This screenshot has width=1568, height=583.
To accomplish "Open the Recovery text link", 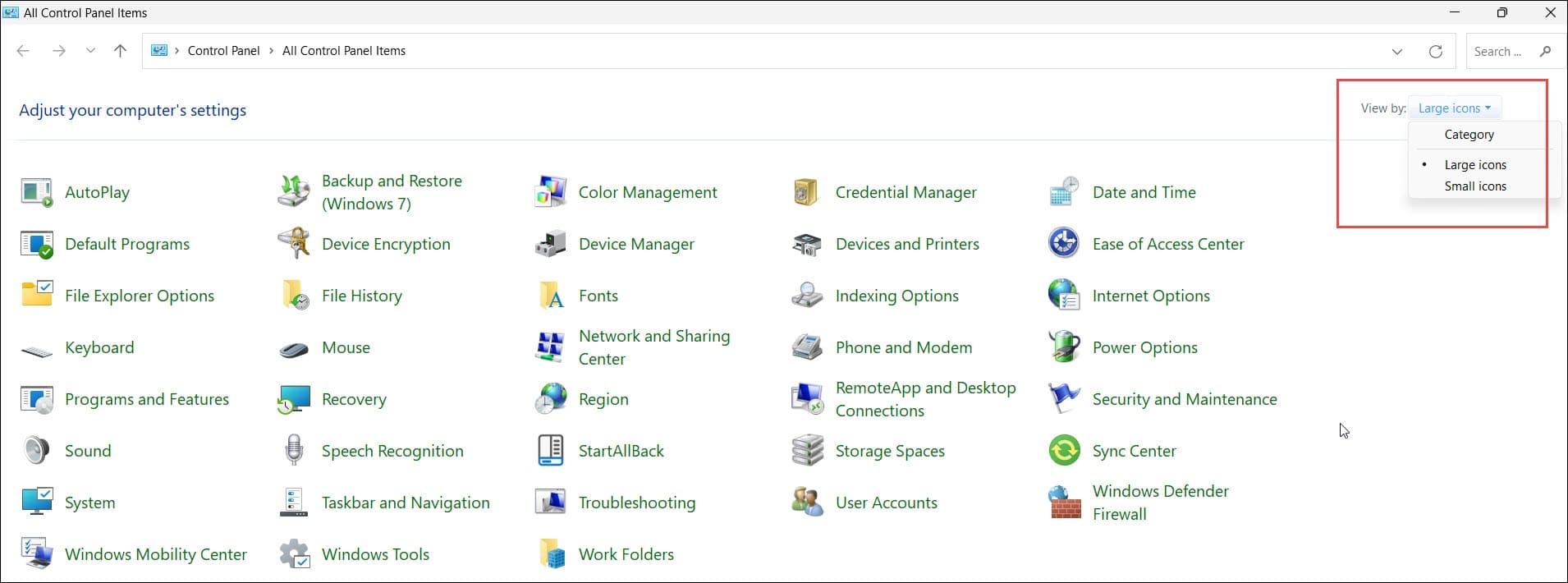I will point(354,399).
